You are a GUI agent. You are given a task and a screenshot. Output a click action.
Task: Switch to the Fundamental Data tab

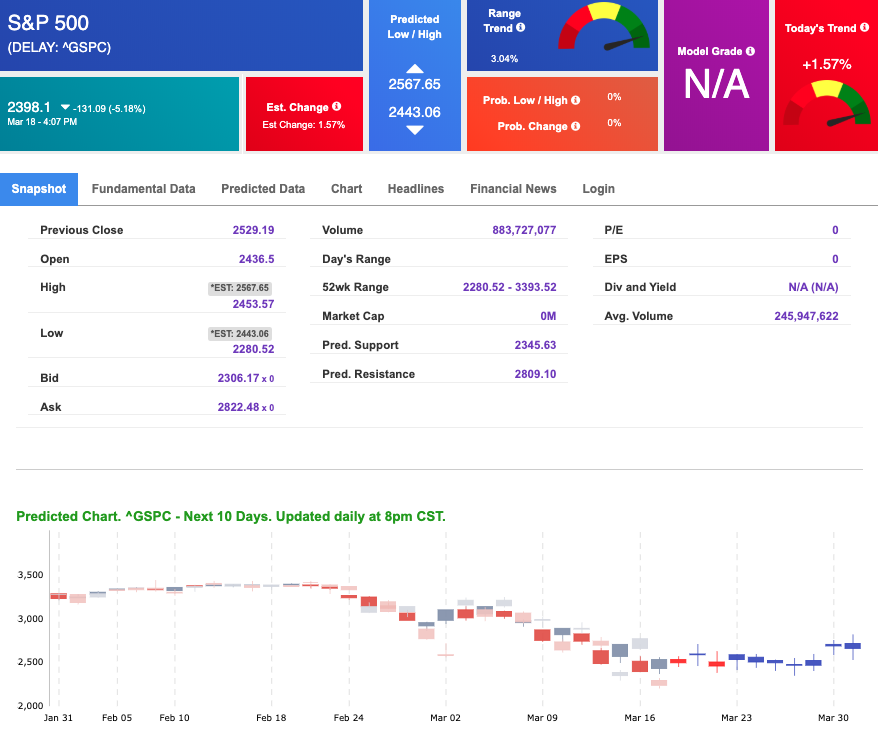143,189
